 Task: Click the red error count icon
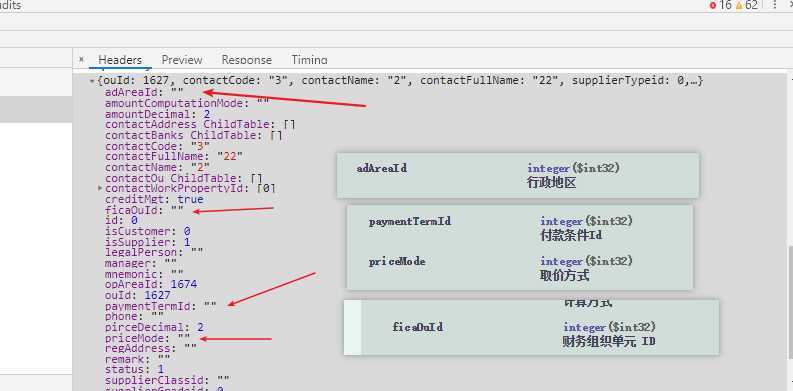(713, 6)
